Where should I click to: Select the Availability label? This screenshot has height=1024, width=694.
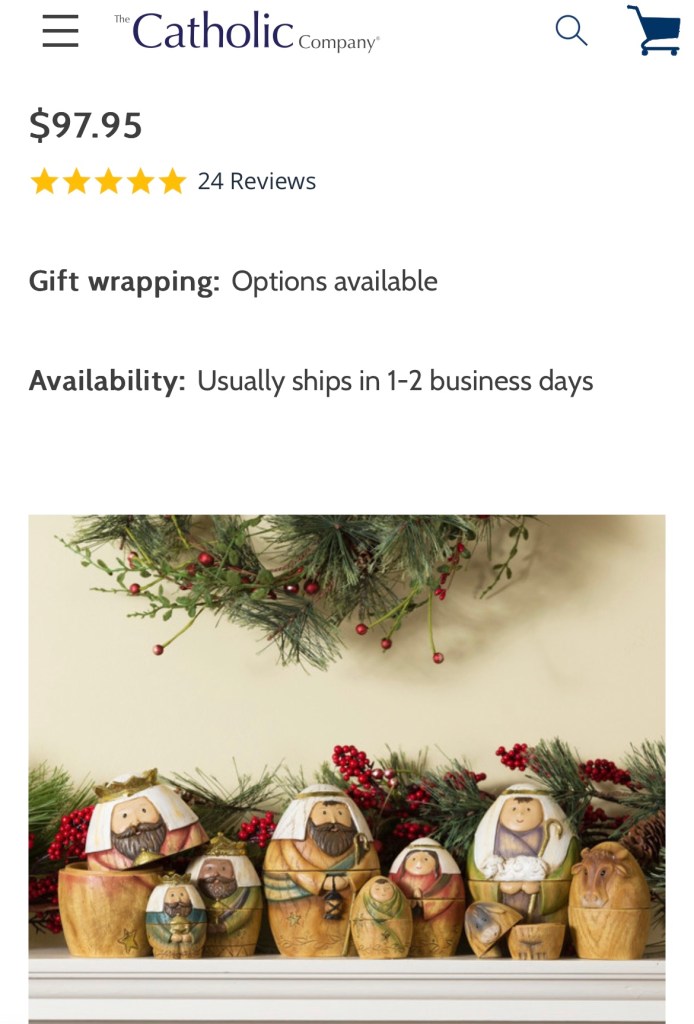(107, 381)
